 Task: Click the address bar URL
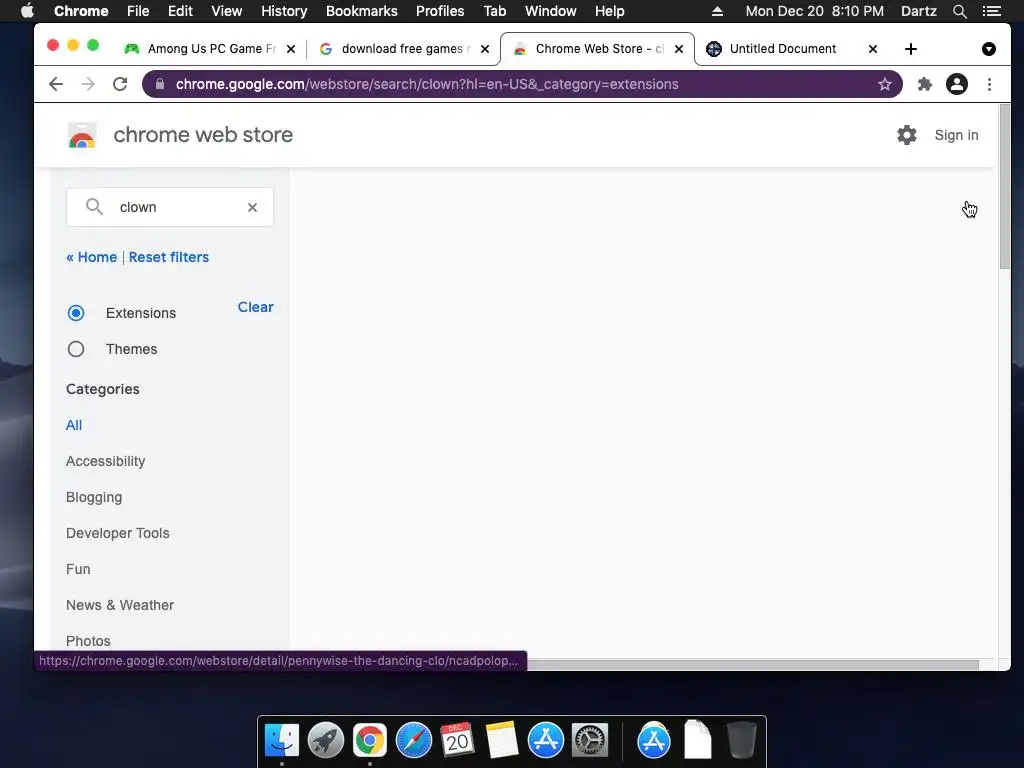427,84
